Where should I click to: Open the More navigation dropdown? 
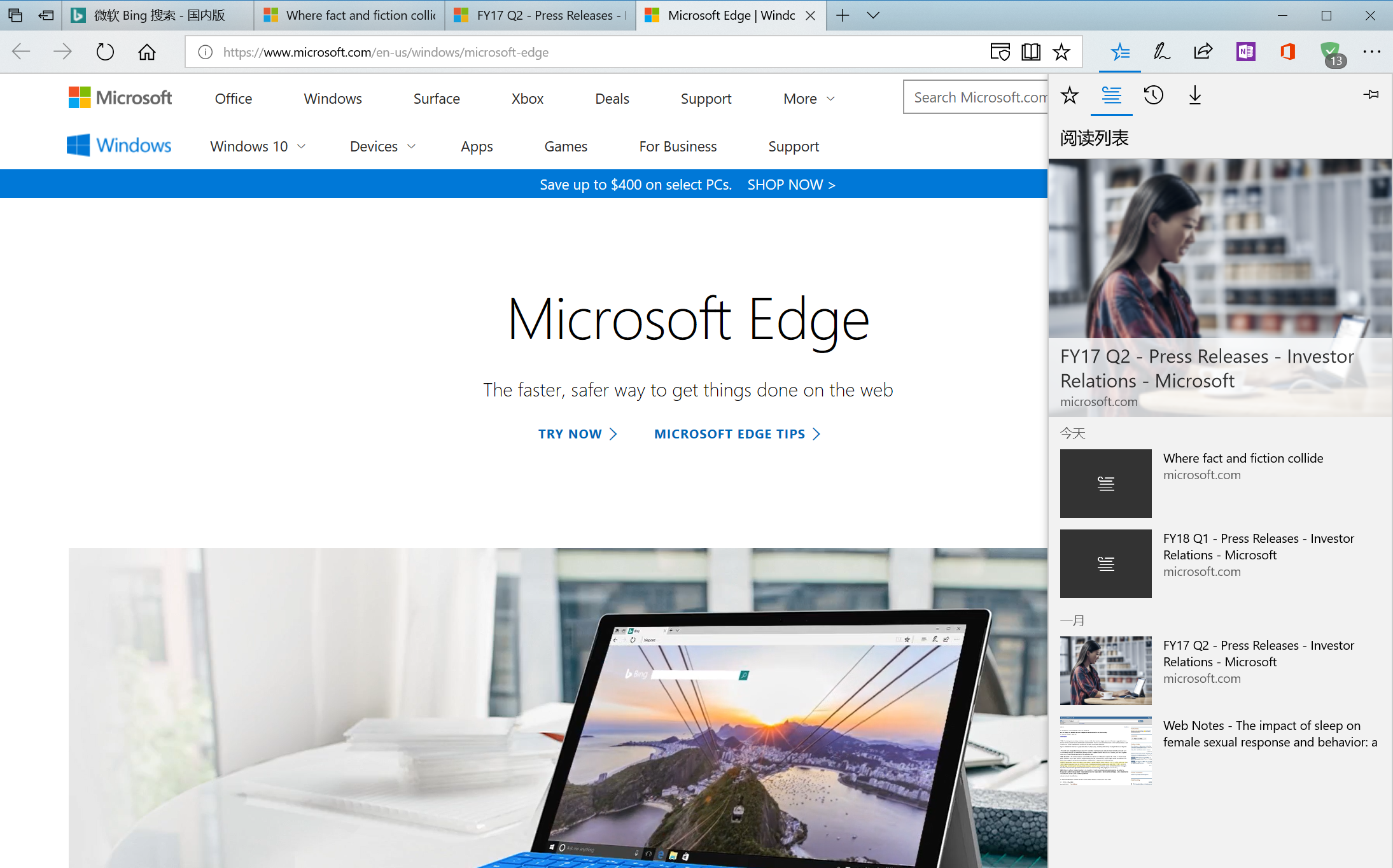pyautogui.click(x=808, y=99)
